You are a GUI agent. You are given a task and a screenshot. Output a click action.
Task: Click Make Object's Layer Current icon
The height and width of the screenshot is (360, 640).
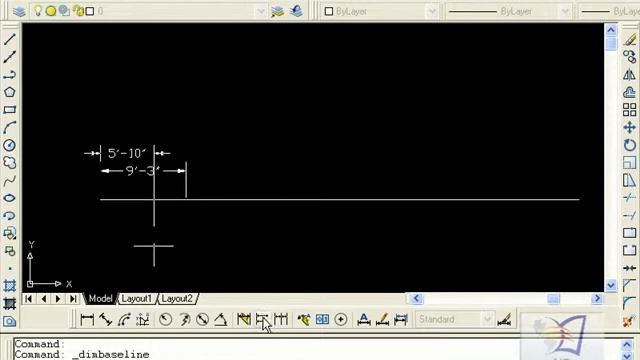278,11
